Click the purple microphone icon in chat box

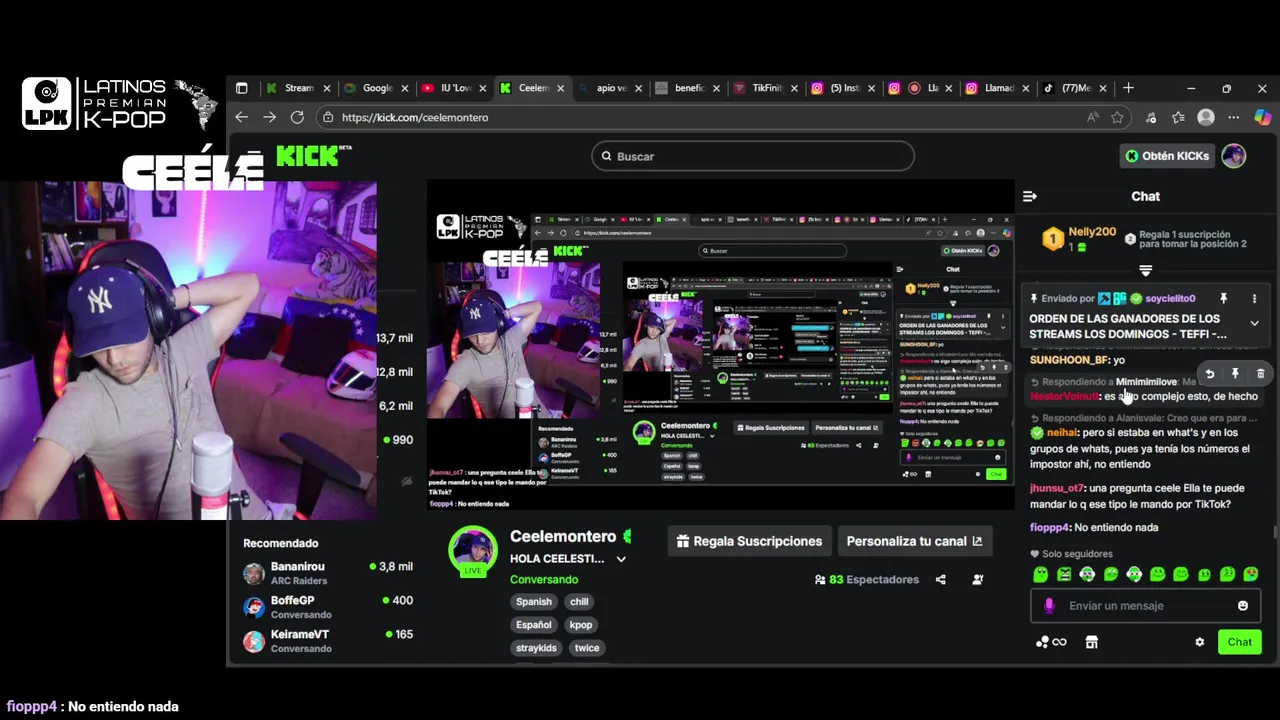[x=1049, y=605]
